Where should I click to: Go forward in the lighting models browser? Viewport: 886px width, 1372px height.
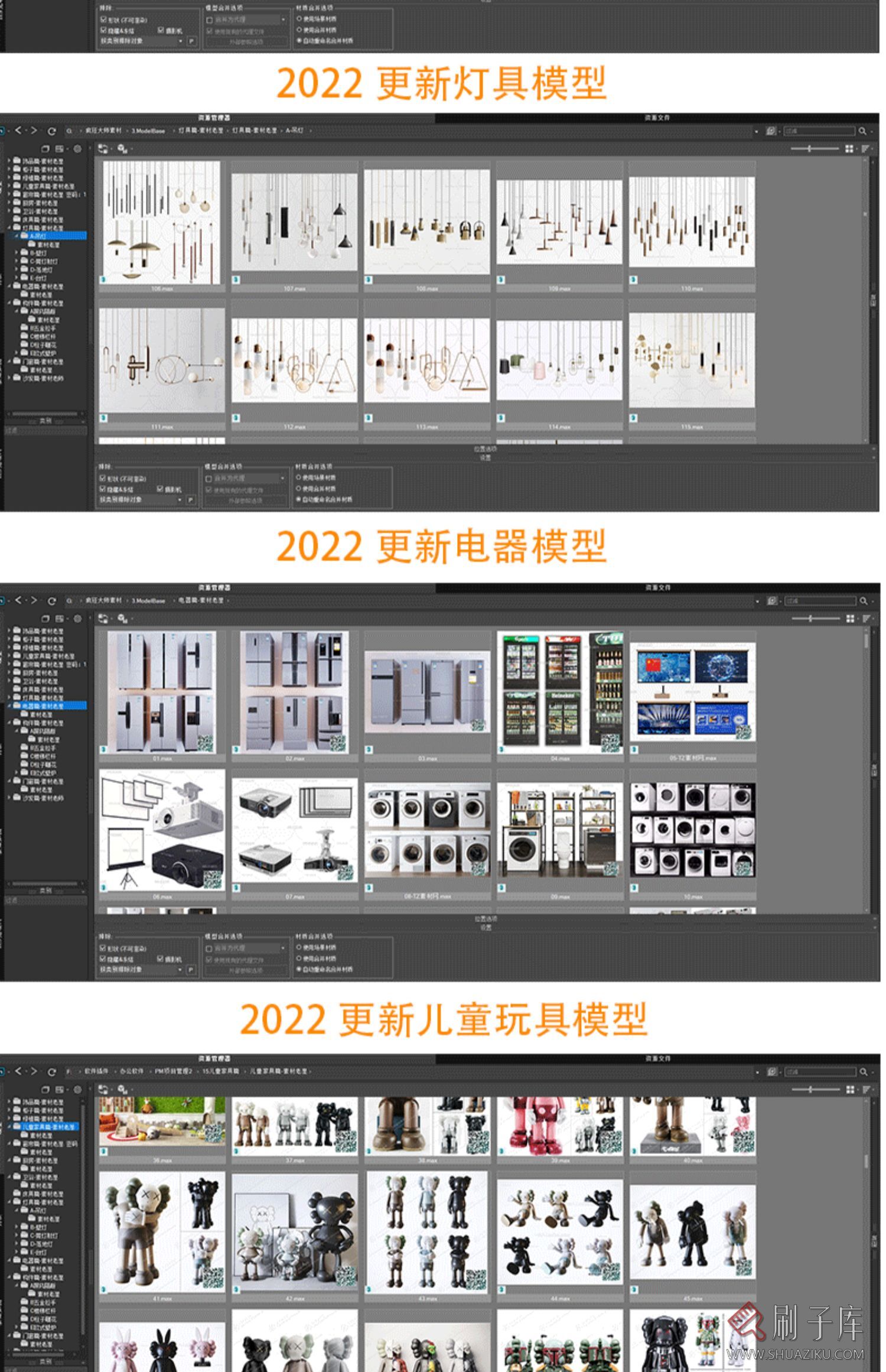click(34, 131)
